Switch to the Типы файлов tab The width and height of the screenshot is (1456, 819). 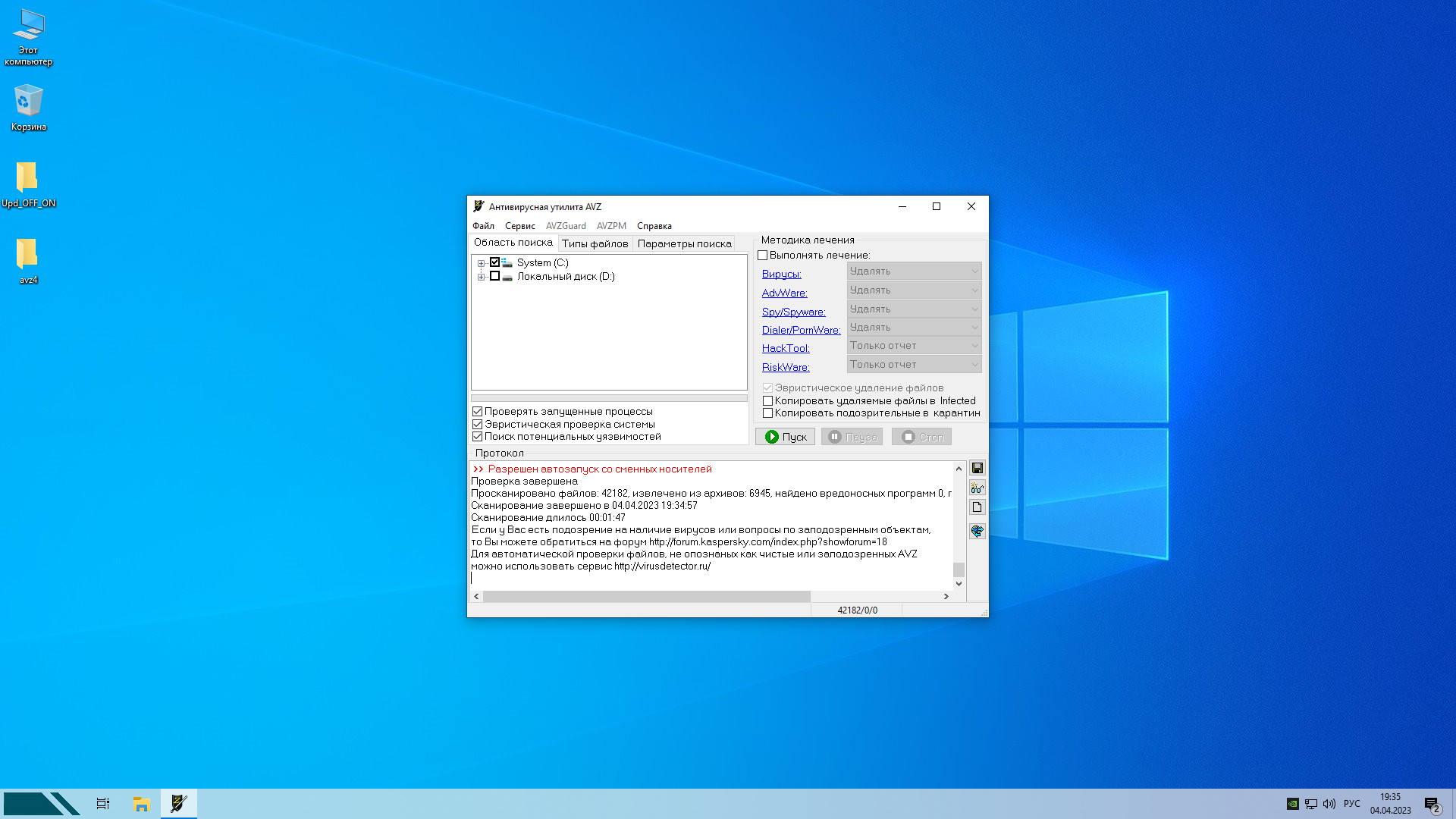coord(595,243)
